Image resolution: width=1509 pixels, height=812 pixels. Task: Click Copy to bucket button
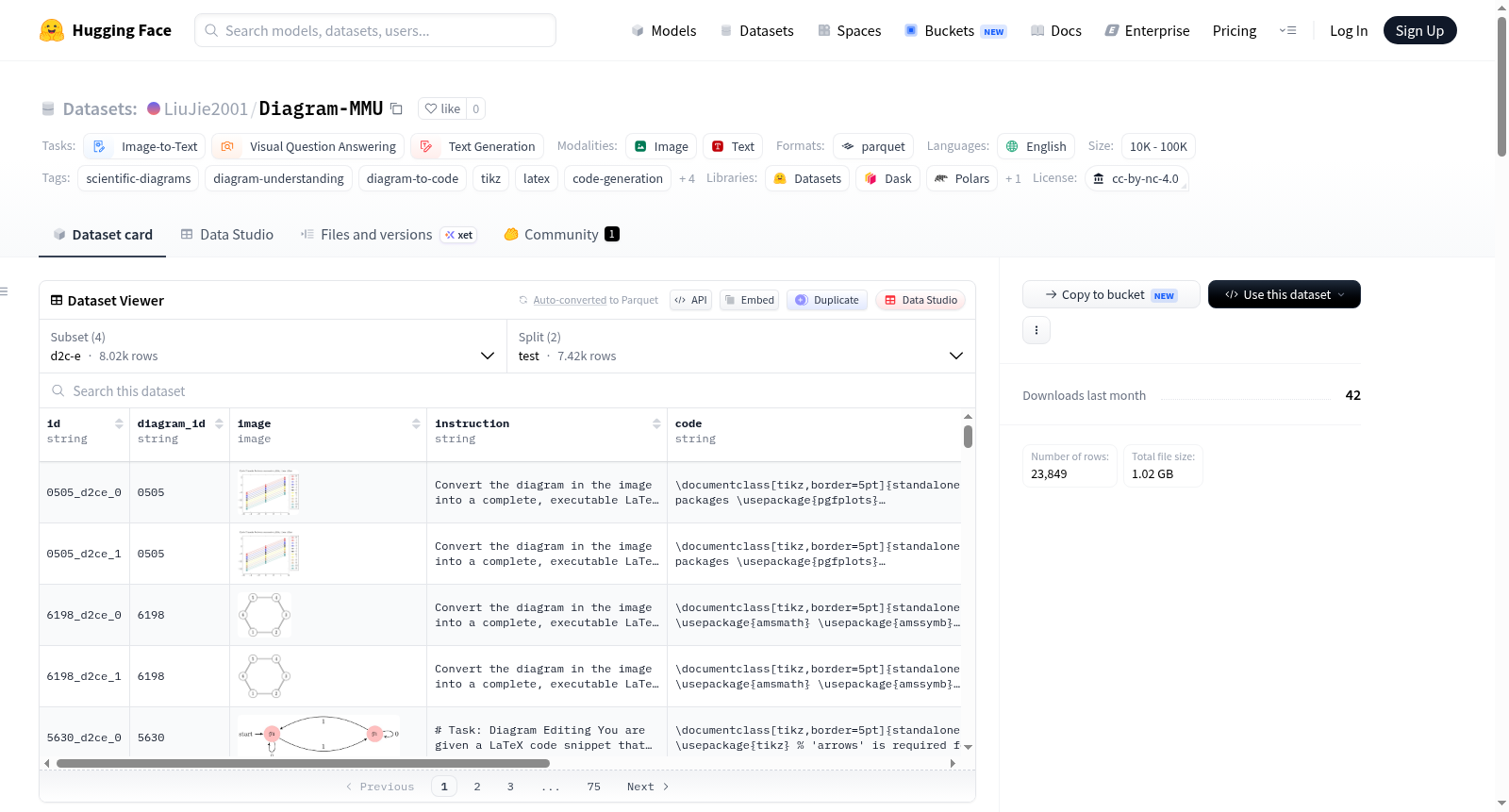[1110, 294]
